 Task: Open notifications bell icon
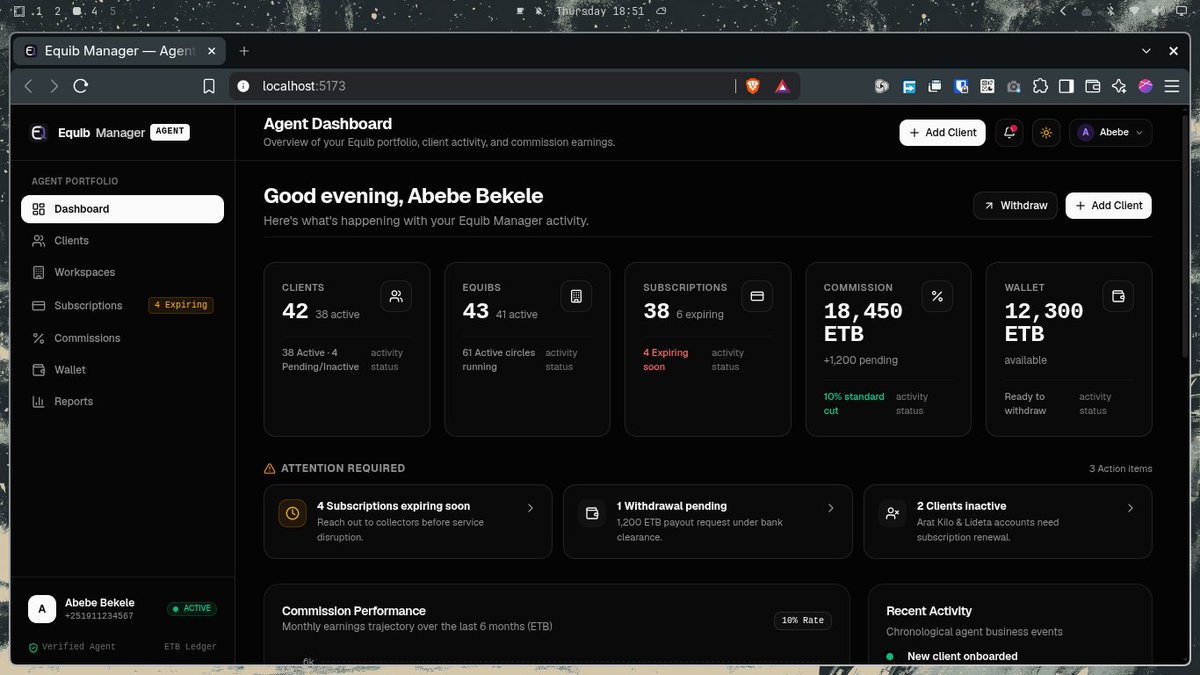1010,132
